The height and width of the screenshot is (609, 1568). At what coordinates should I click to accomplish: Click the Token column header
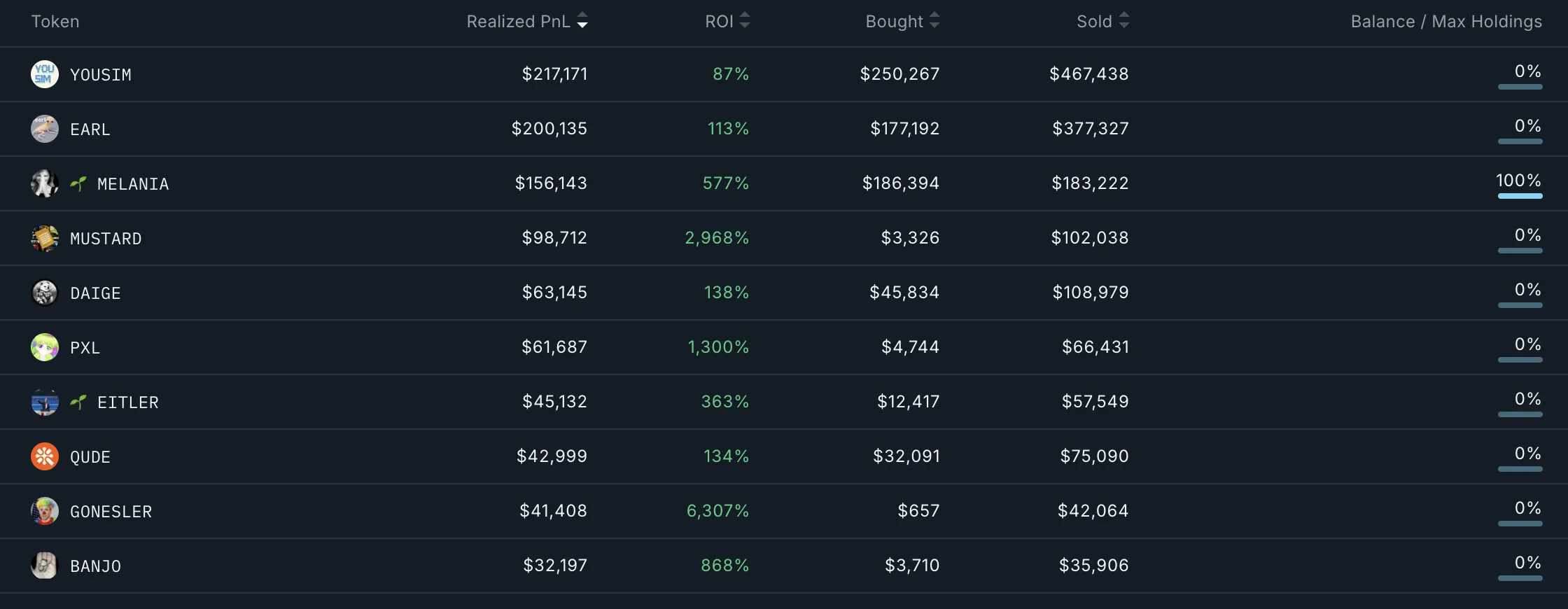55,22
